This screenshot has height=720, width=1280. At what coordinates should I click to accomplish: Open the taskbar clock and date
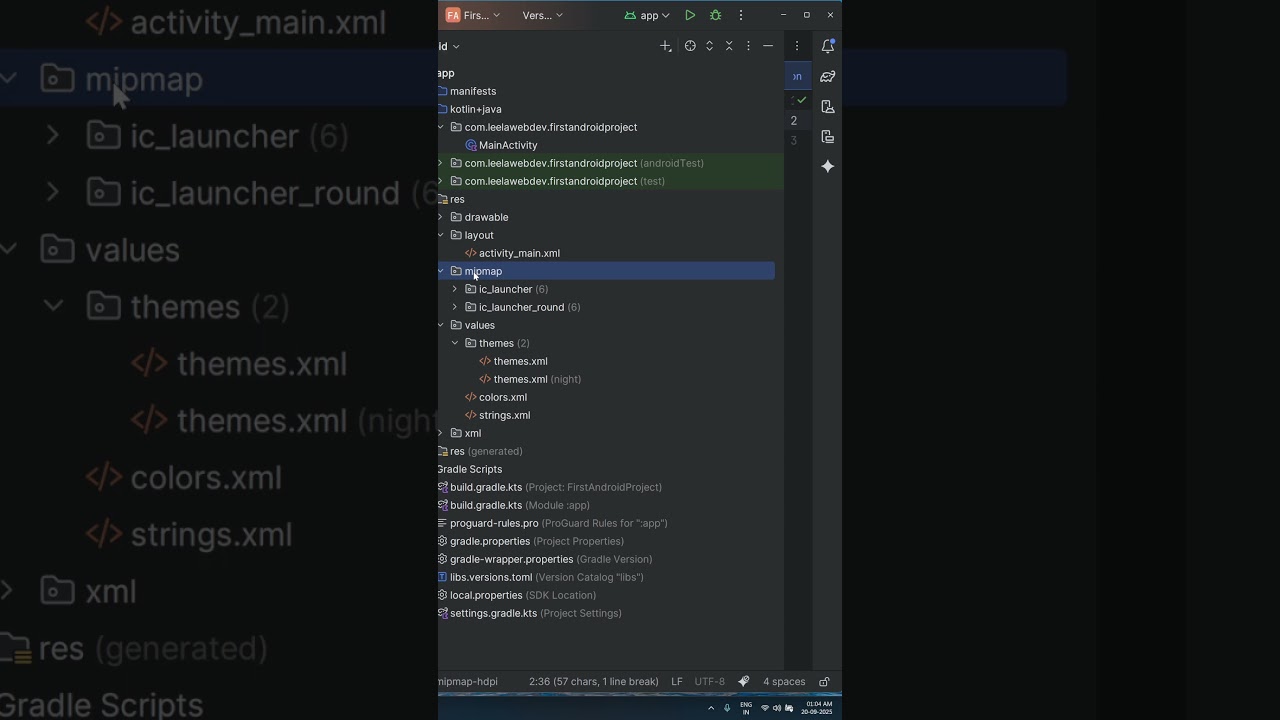tap(817, 707)
